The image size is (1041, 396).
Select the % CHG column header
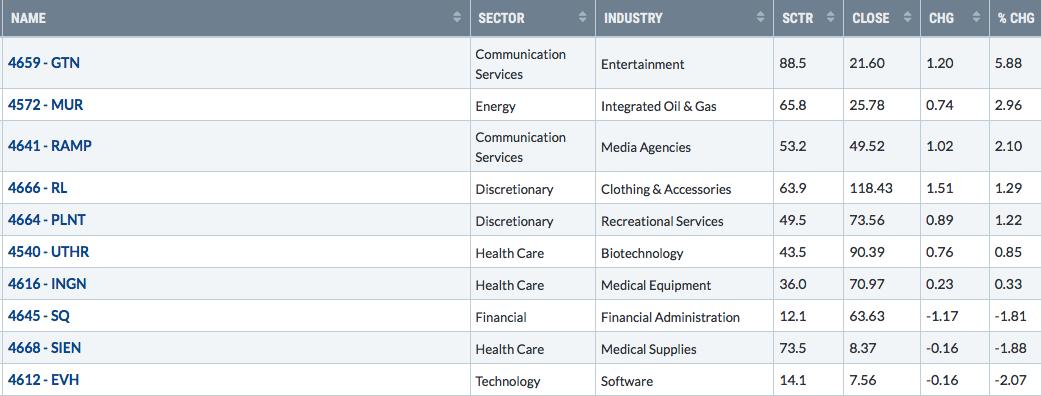[x=1016, y=19]
